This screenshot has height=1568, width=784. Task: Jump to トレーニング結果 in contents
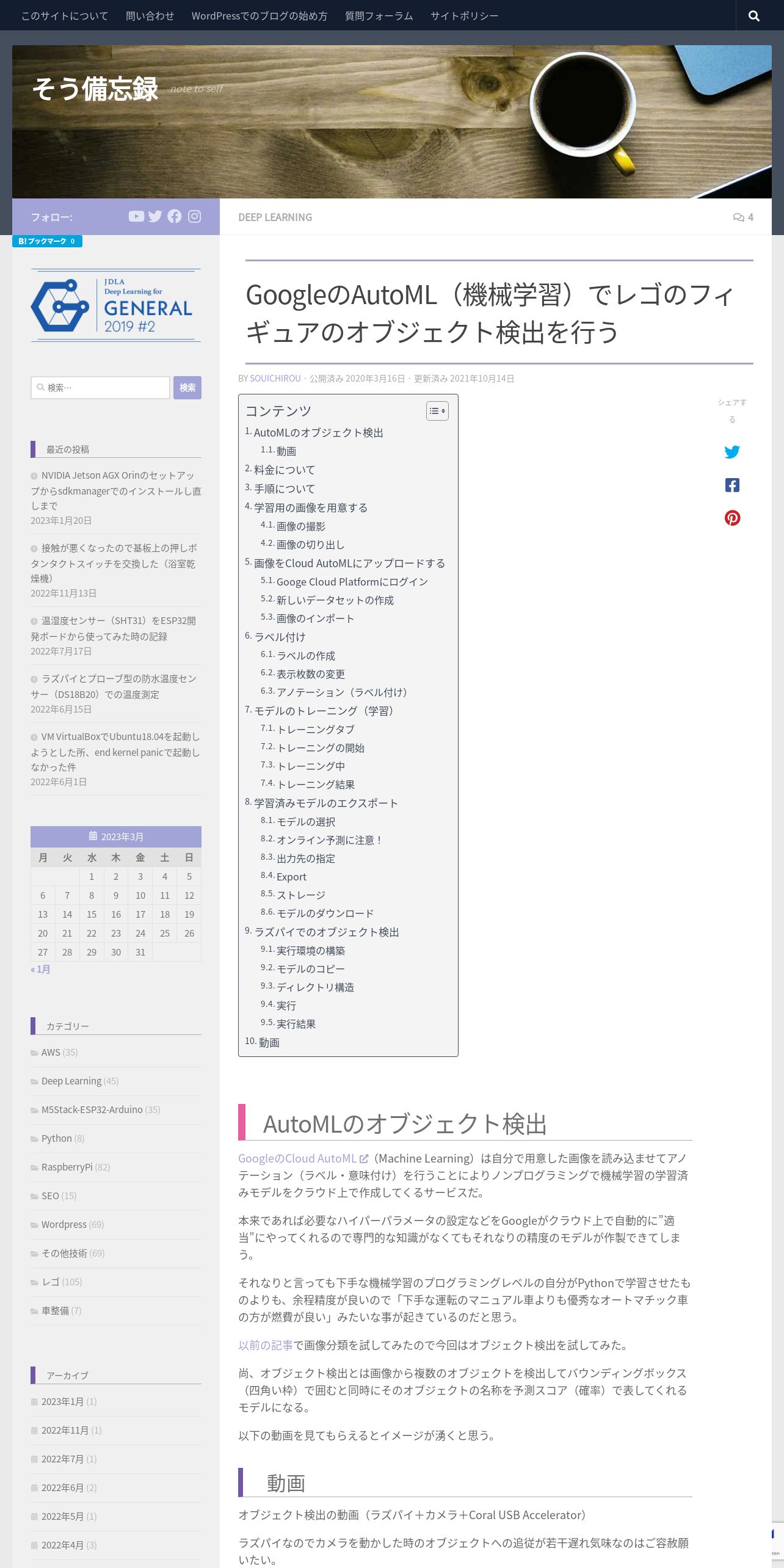click(316, 785)
